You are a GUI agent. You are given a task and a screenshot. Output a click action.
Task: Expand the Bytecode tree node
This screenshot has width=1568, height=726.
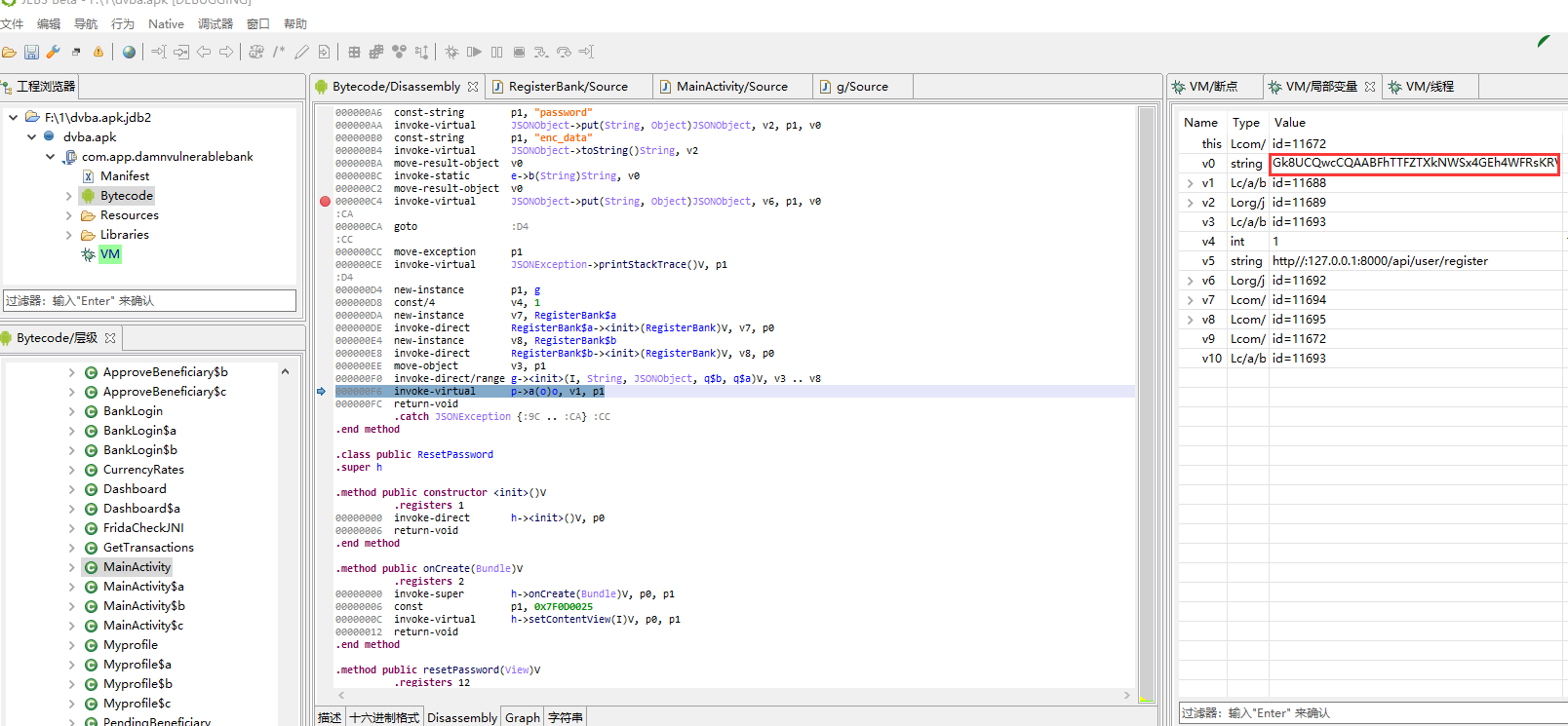click(x=69, y=196)
